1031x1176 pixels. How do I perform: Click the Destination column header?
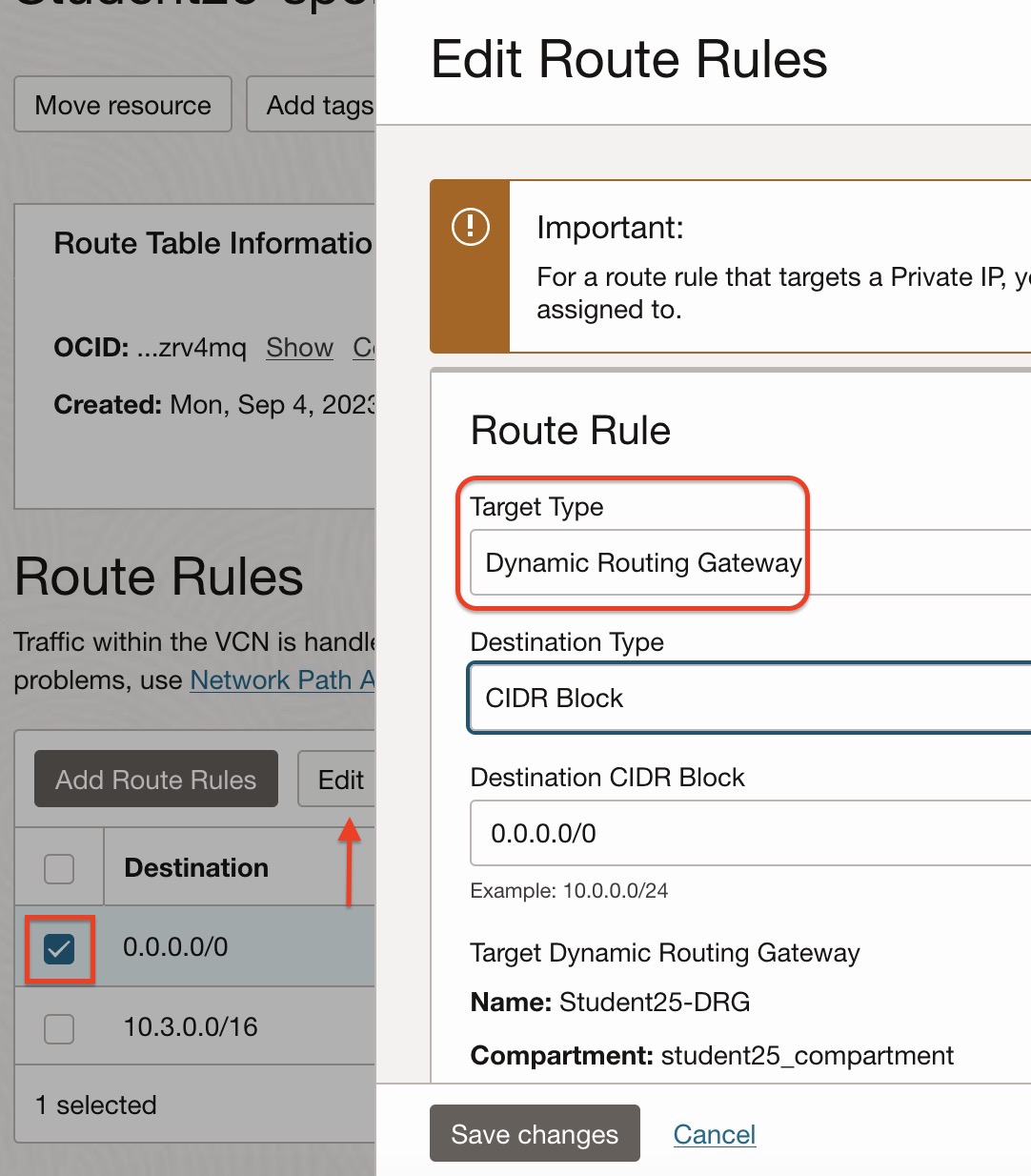(x=196, y=868)
